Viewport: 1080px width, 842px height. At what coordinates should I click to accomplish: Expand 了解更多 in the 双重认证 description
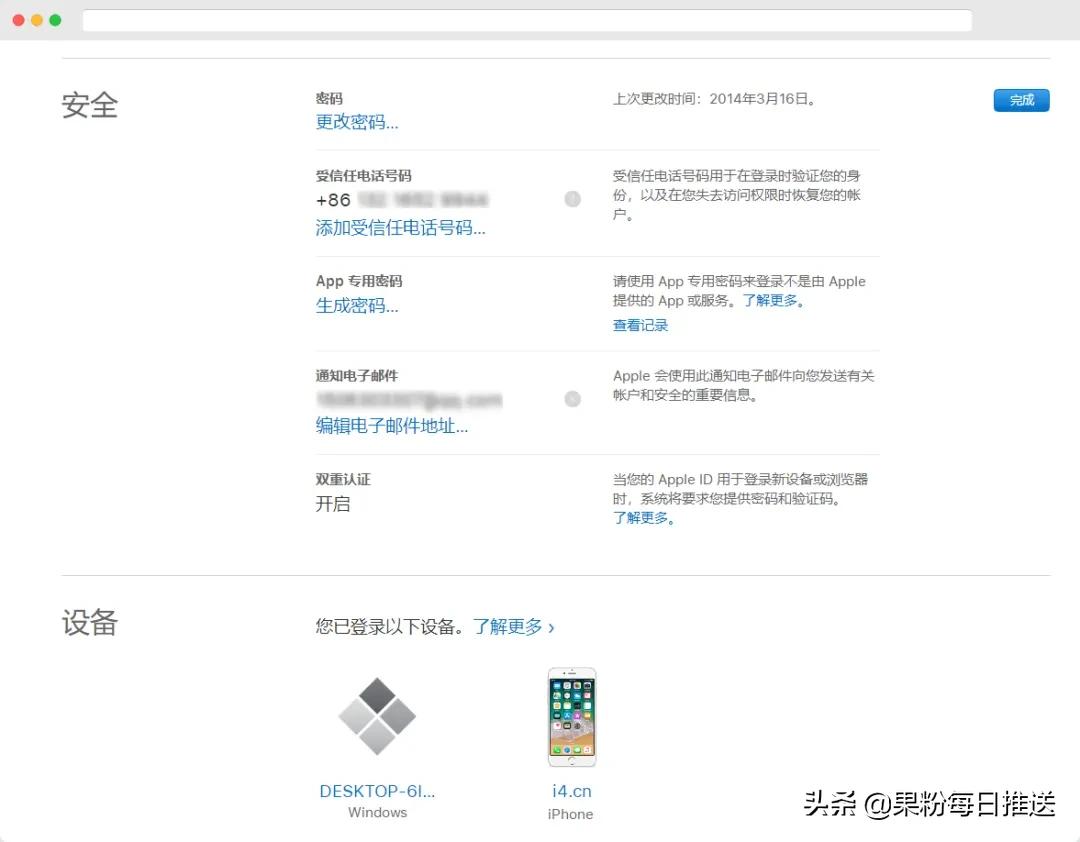pos(639,518)
